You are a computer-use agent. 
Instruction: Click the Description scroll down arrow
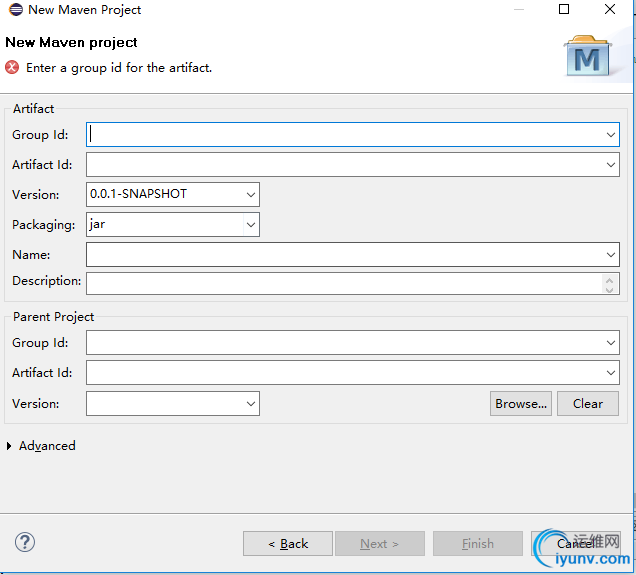tap(609, 289)
